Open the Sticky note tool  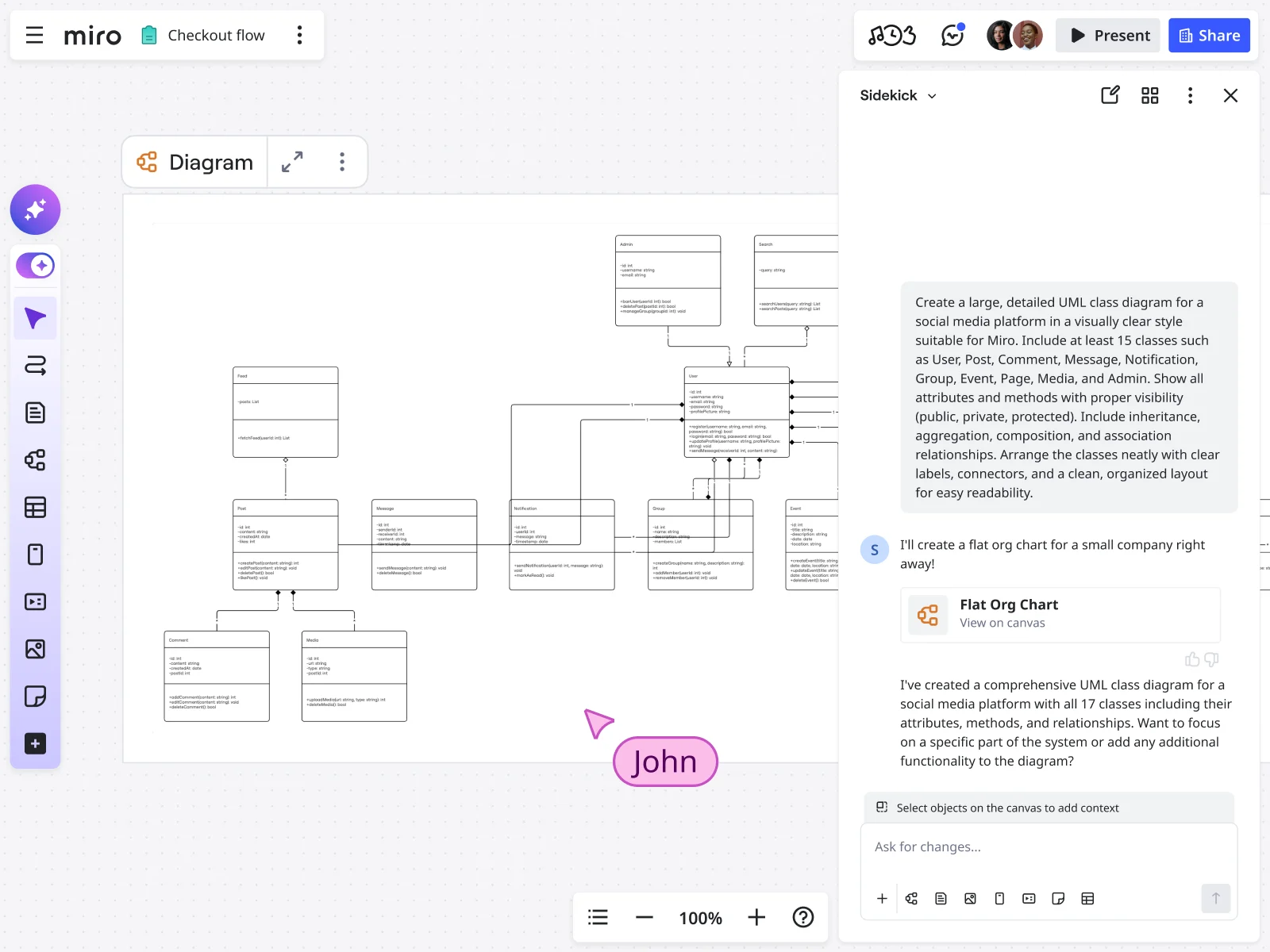(35, 696)
